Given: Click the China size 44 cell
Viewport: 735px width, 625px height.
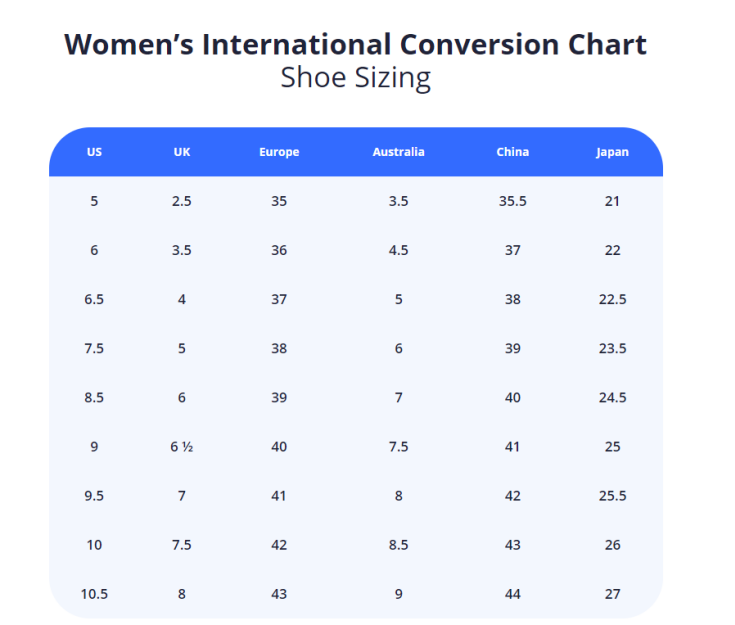Looking at the screenshot, I should click(x=512, y=594).
